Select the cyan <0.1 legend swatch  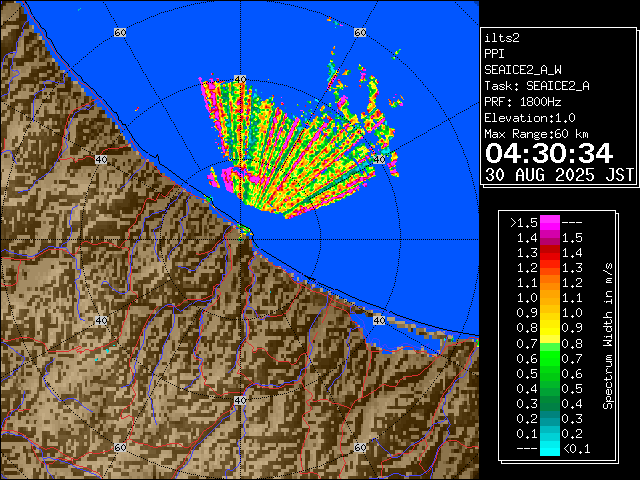549,448
